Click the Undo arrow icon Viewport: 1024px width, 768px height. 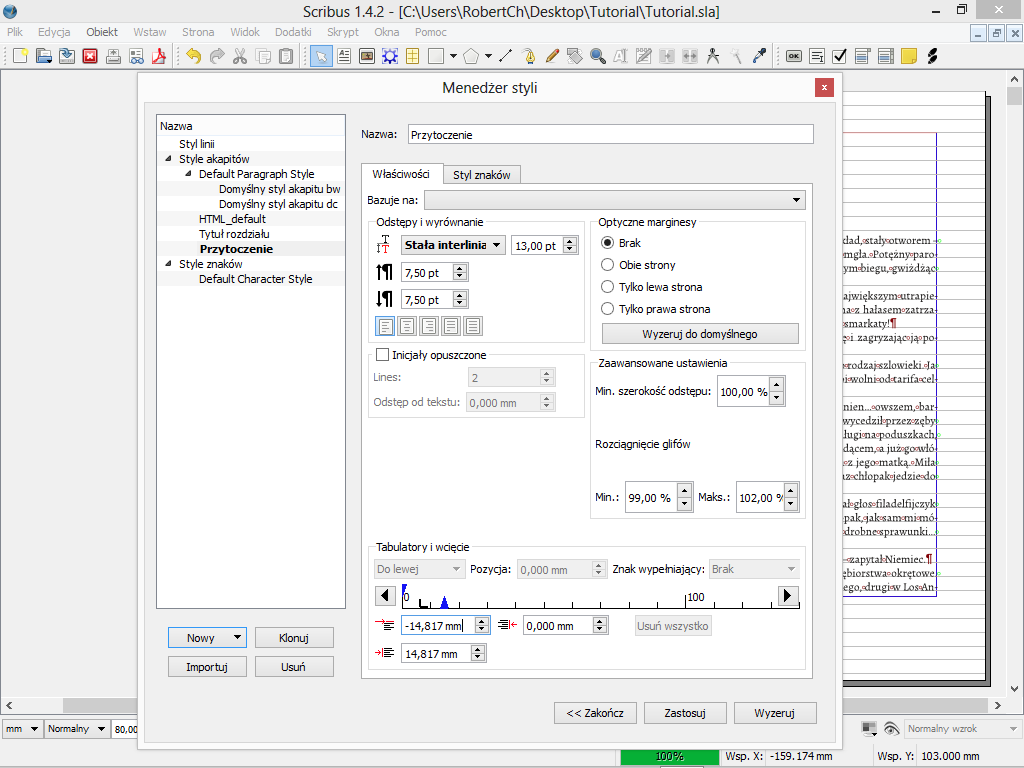coord(193,56)
